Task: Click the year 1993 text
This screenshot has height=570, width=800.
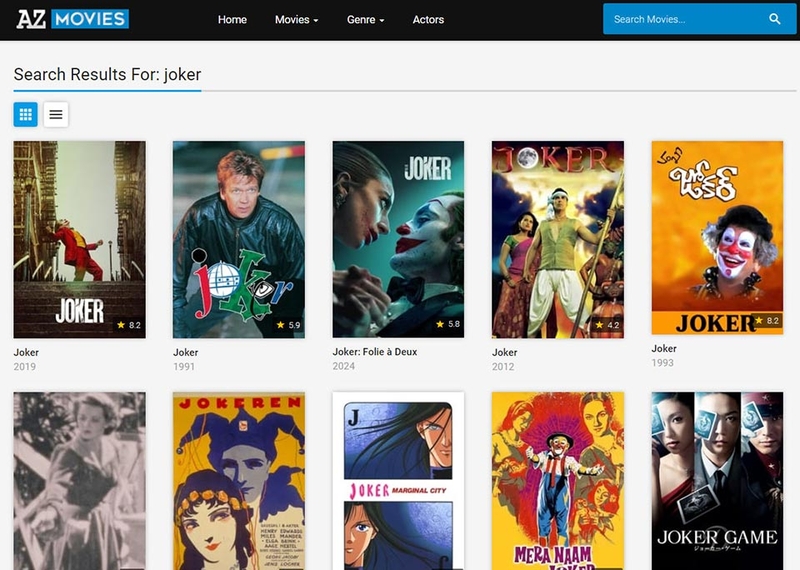Action: coord(662,363)
